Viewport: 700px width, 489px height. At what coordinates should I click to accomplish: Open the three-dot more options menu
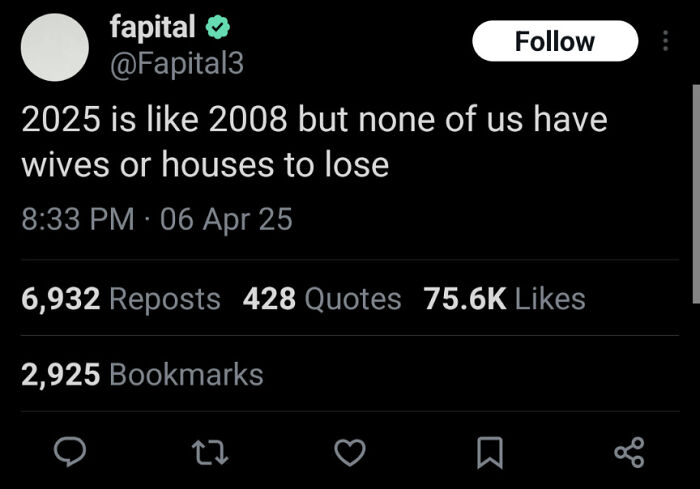coord(667,41)
